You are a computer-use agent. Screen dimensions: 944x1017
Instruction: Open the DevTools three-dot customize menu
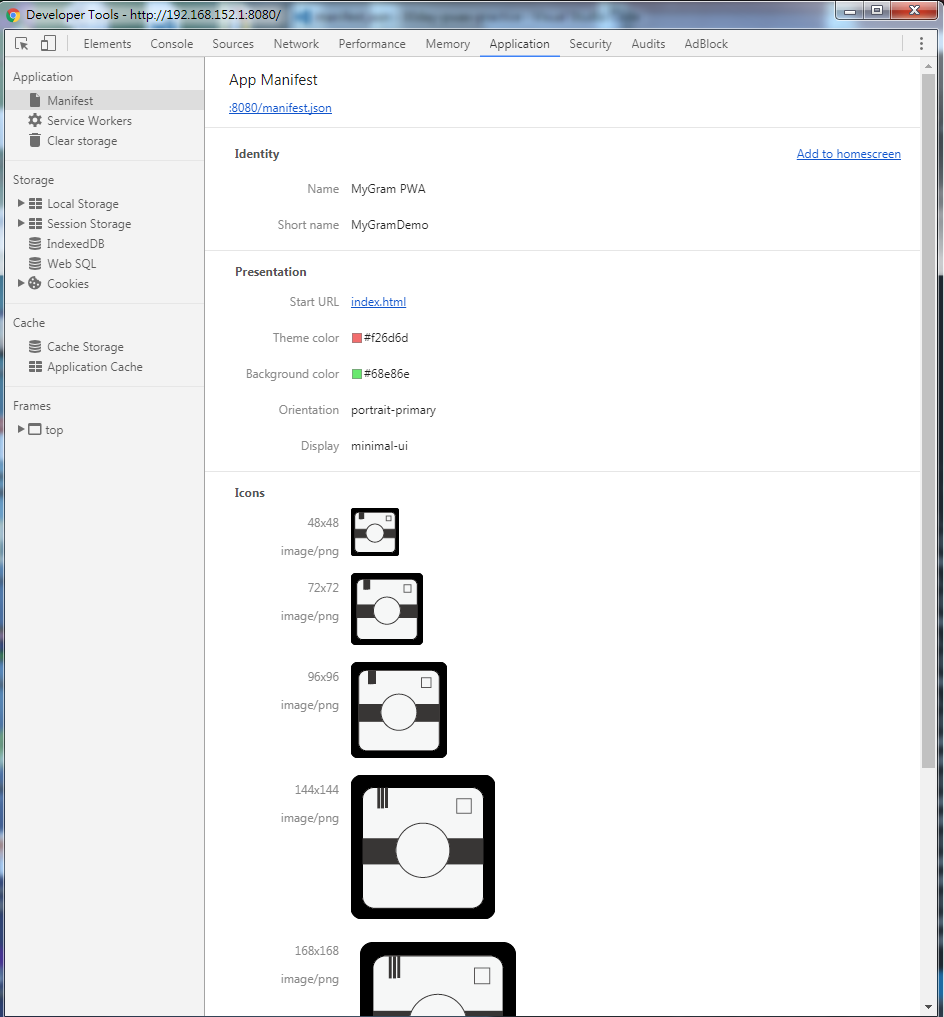(x=921, y=43)
